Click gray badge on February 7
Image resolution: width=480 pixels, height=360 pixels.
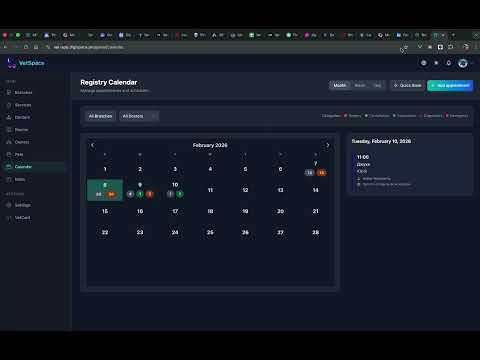pos(309,173)
